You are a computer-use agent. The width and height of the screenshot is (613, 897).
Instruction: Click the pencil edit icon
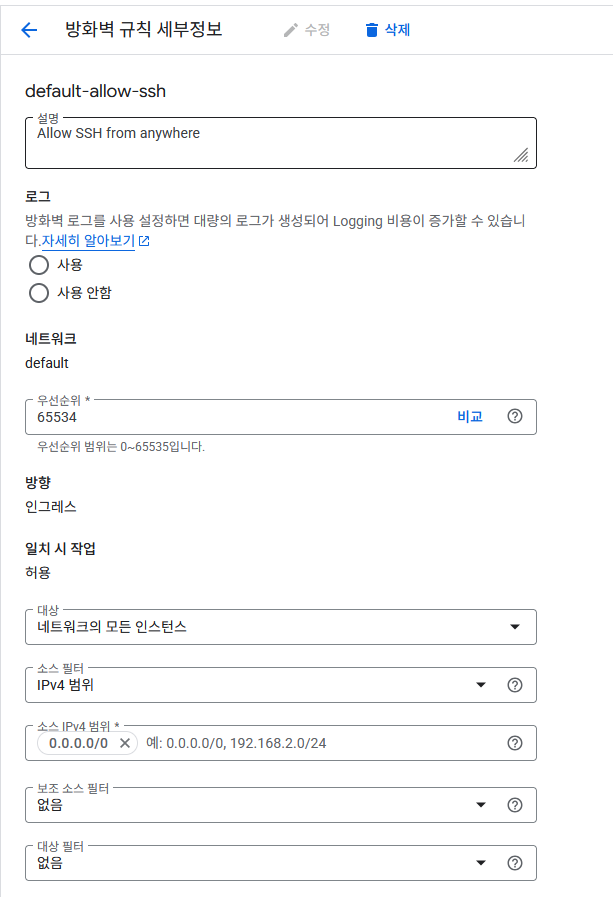[x=290, y=30]
